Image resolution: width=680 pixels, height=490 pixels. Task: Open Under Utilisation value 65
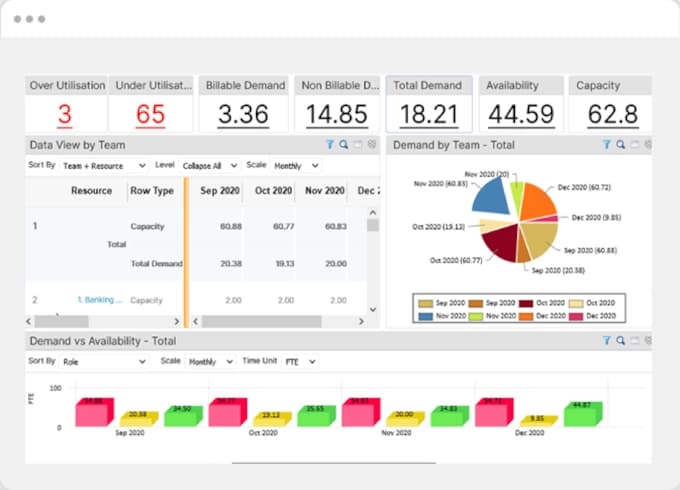(150, 114)
